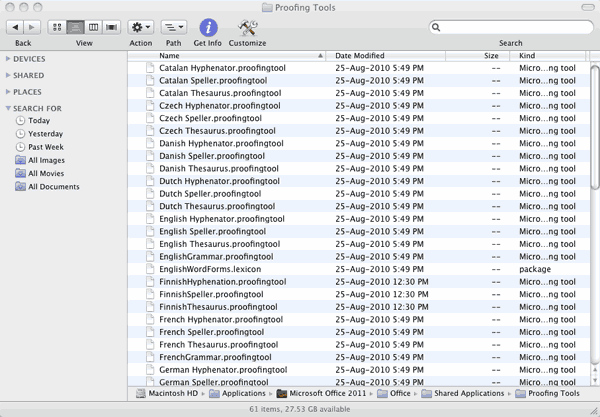
Task: Click the Customize toolbar icon
Action: pyautogui.click(x=247, y=27)
